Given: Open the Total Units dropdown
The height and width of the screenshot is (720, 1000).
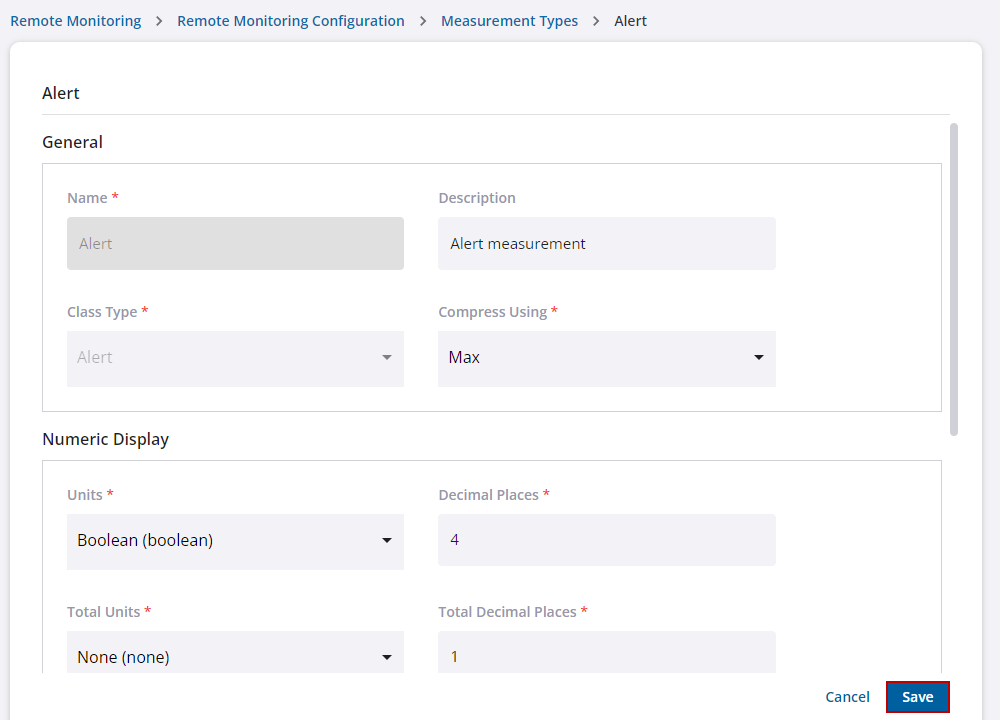Looking at the screenshot, I should (235, 656).
